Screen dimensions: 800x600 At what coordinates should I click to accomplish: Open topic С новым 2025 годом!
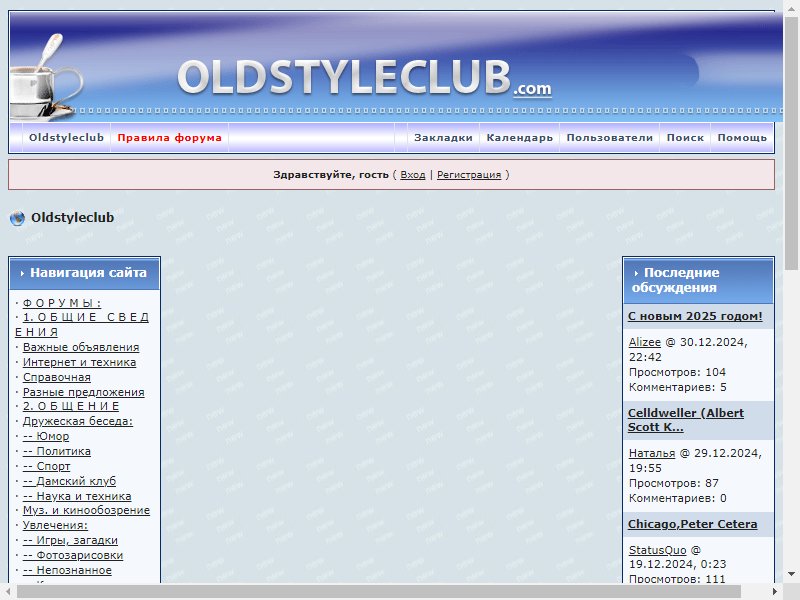(x=695, y=316)
